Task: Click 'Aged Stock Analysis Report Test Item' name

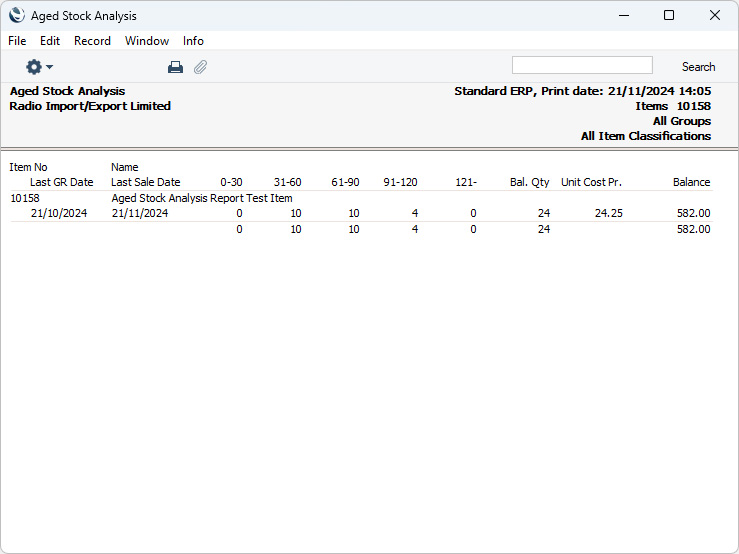Action: (x=202, y=198)
